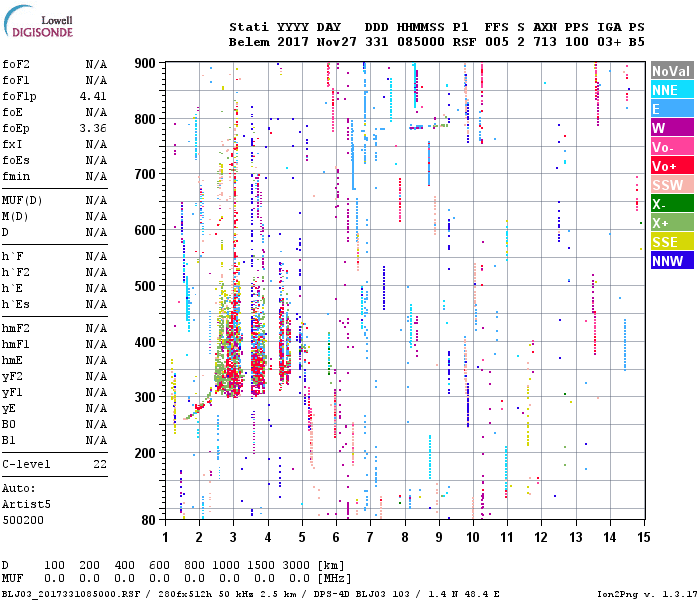
Task: Select the SSW salmon legend swatch
Action: [x=672, y=184]
